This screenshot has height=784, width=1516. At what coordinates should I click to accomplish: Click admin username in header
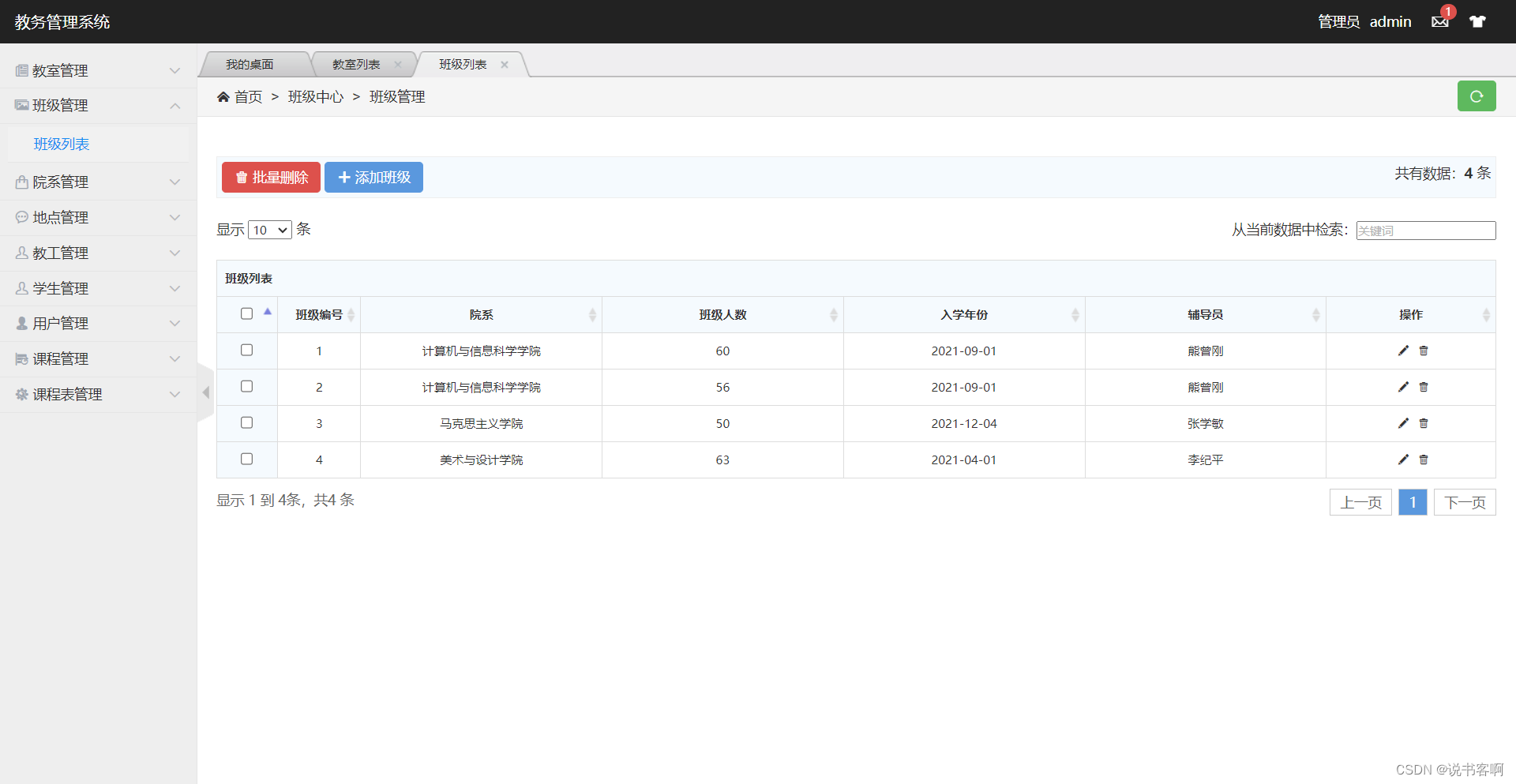click(x=1390, y=21)
